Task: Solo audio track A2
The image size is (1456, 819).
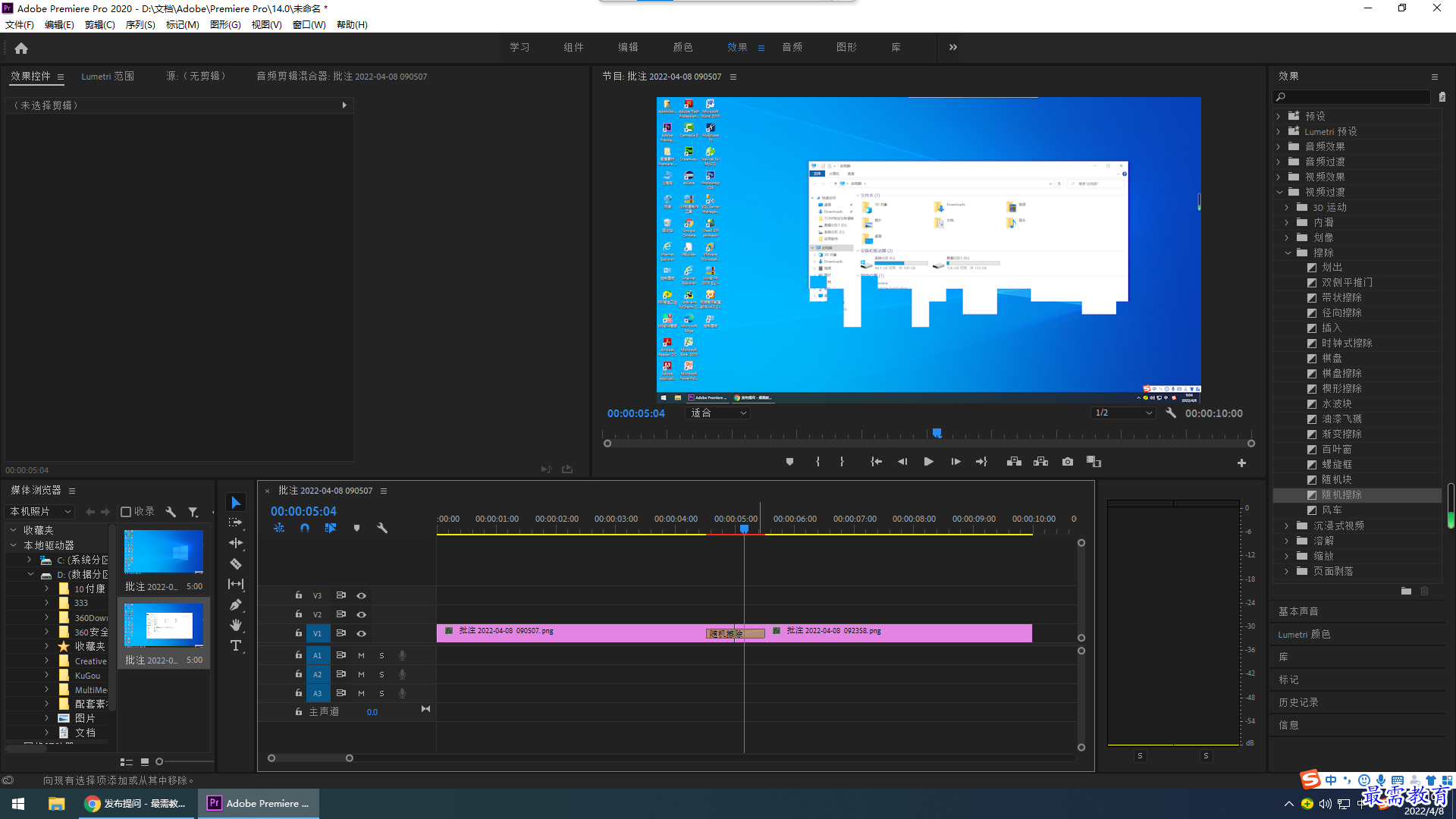Action: click(x=381, y=674)
